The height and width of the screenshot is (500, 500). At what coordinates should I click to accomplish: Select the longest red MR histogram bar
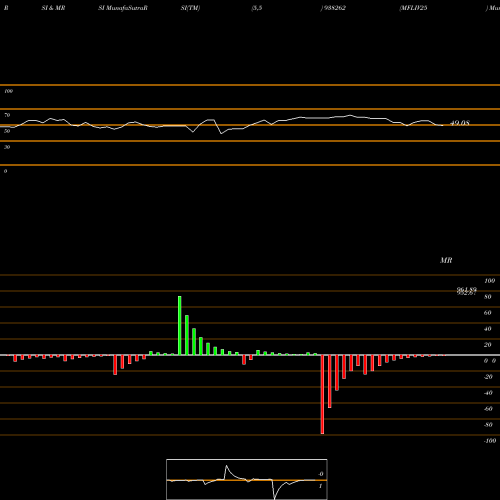point(322,394)
